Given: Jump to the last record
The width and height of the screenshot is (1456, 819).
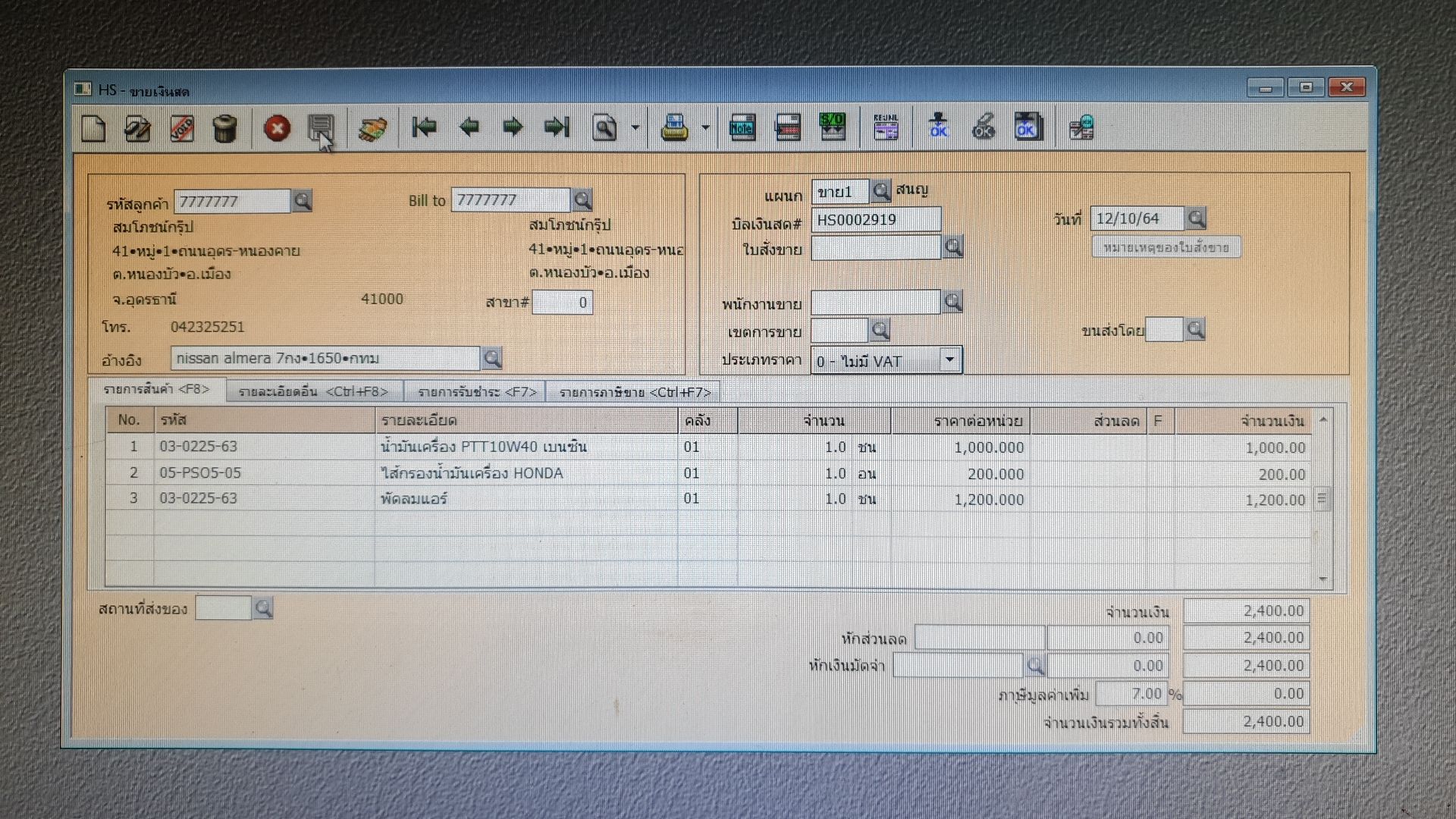Looking at the screenshot, I should [x=557, y=127].
